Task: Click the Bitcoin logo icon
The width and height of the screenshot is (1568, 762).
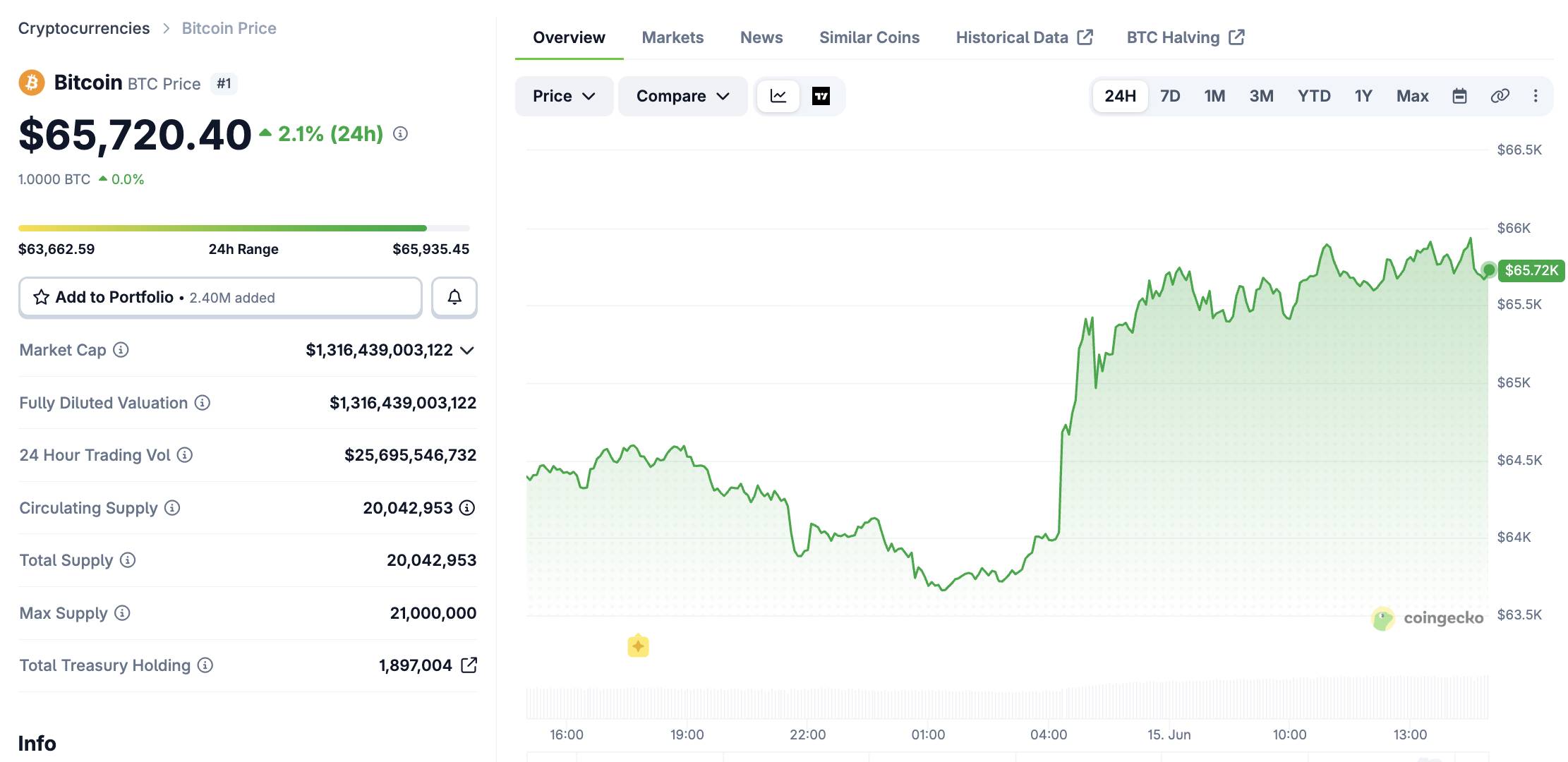Action: (31, 83)
